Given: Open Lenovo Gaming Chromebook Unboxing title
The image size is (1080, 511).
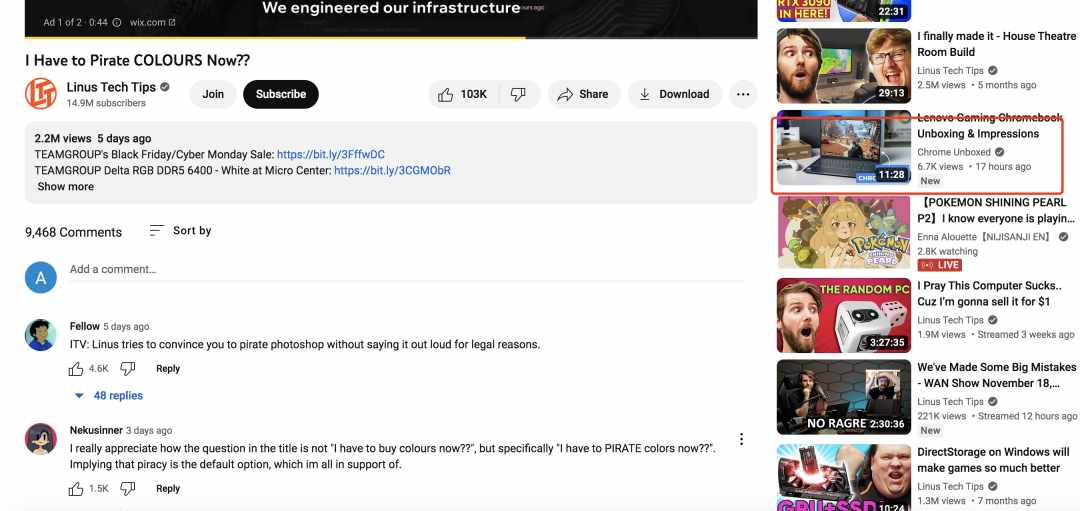Looking at the screenshot, I should pyautogui.click(x=989, y=126).
